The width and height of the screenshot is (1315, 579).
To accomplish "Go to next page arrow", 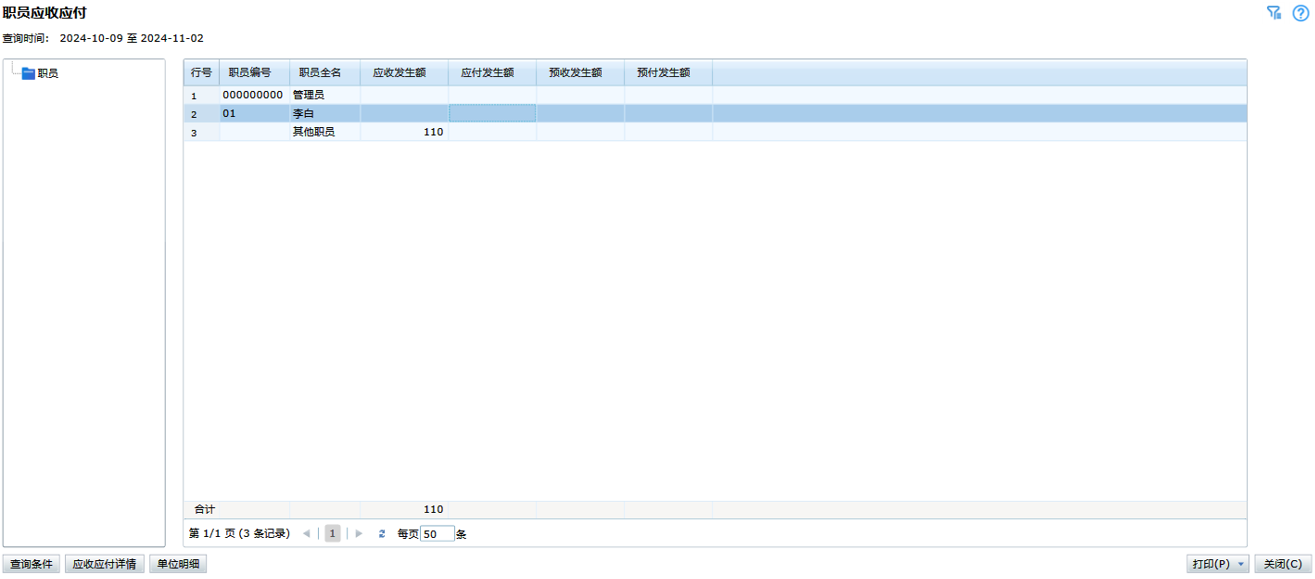I will pos(359,534).
